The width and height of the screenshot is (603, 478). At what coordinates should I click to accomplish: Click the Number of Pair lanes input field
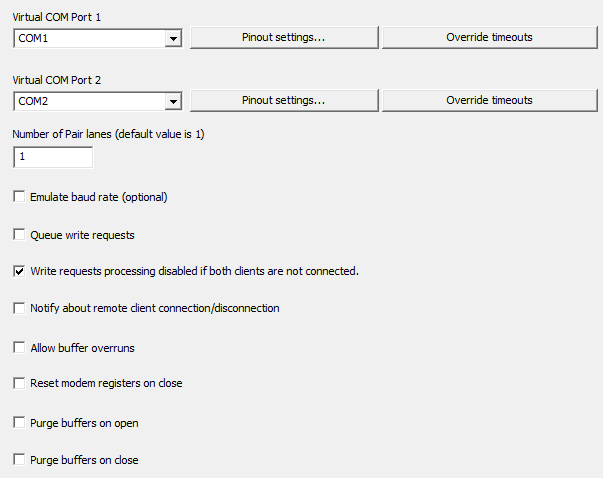point(53,157)
